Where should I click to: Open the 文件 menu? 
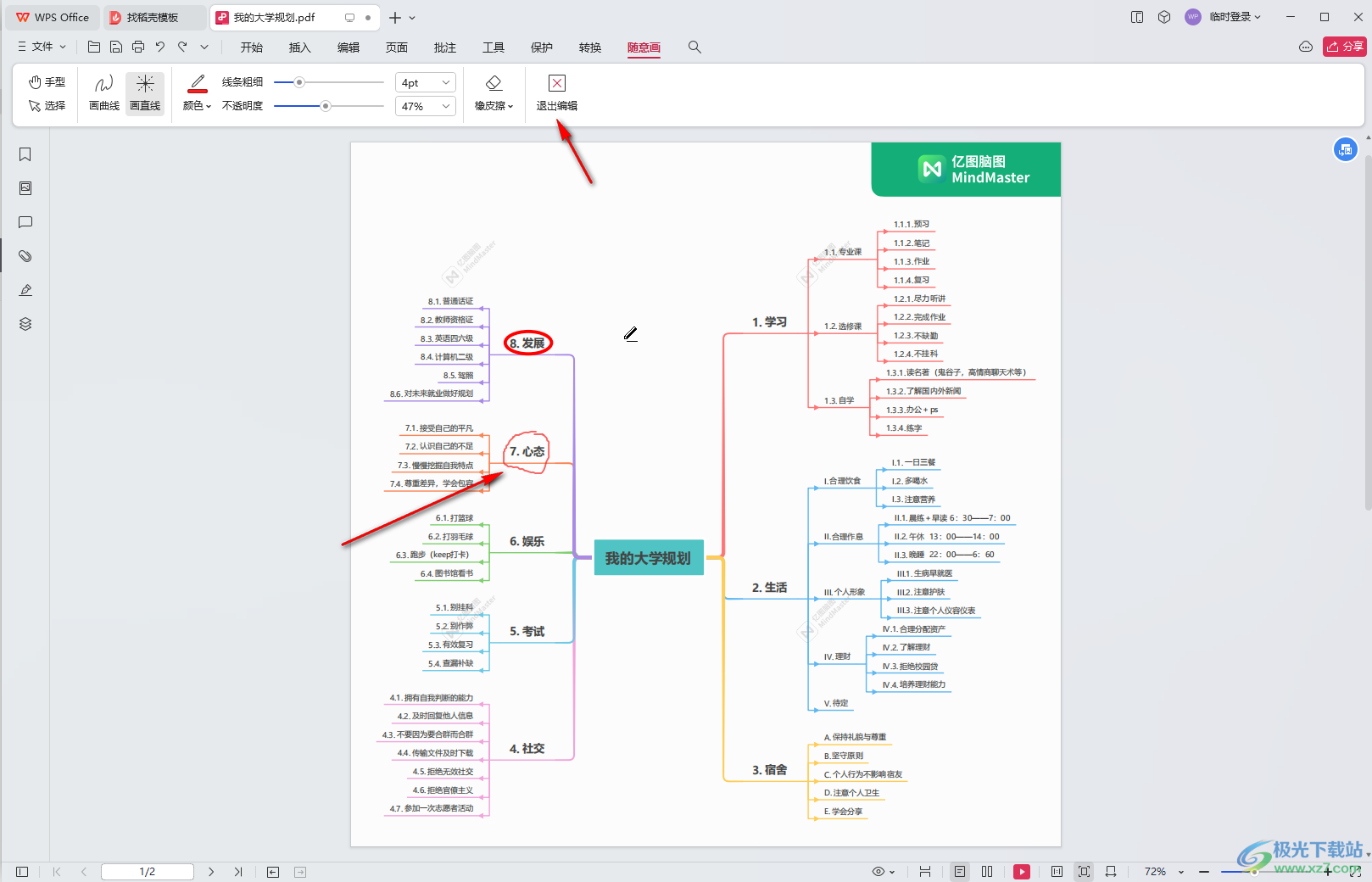(x=42, y=47)
